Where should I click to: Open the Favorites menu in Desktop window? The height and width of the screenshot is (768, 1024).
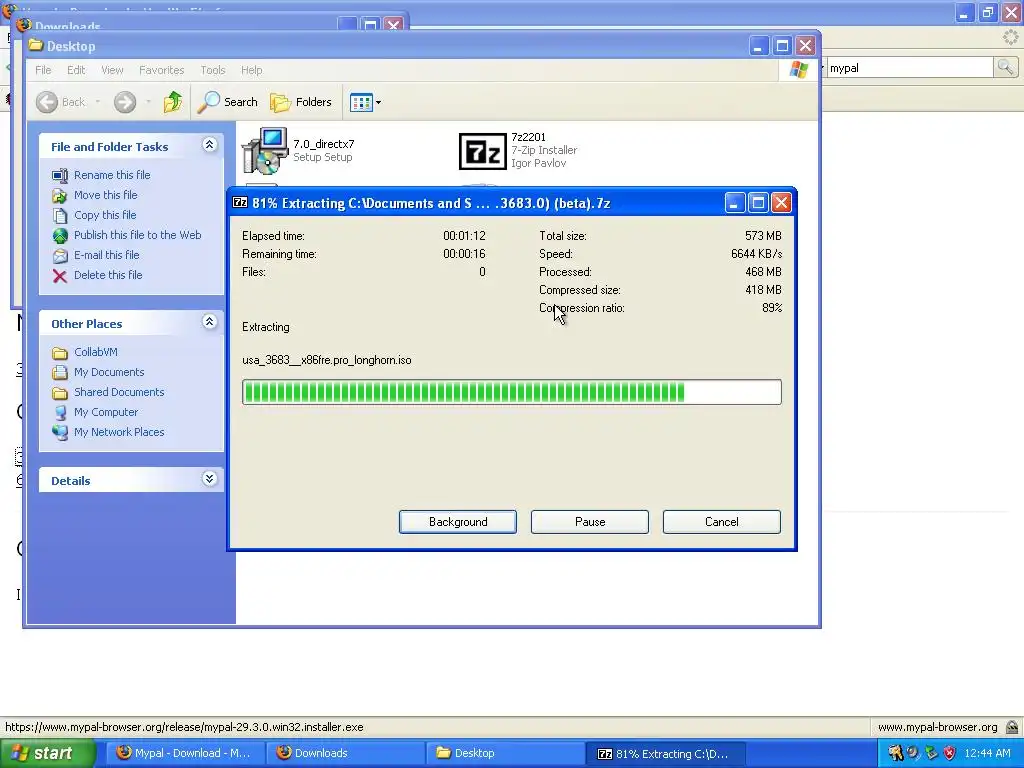point(161,70)
